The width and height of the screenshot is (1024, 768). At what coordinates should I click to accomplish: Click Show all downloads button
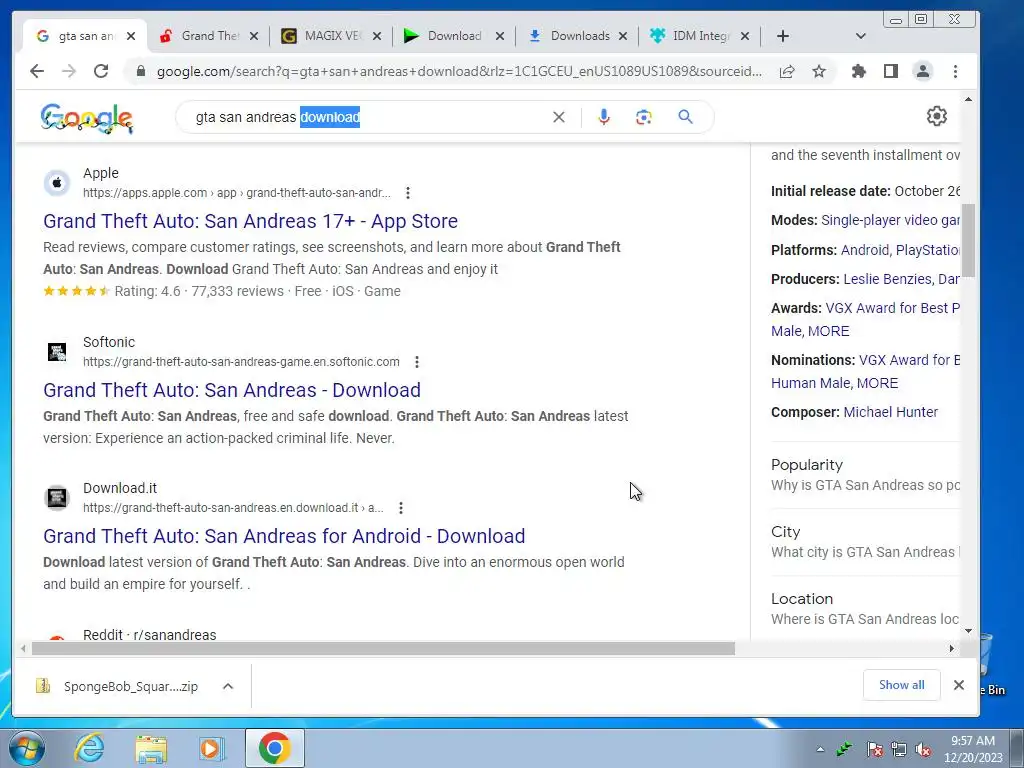tap(901, 684)
